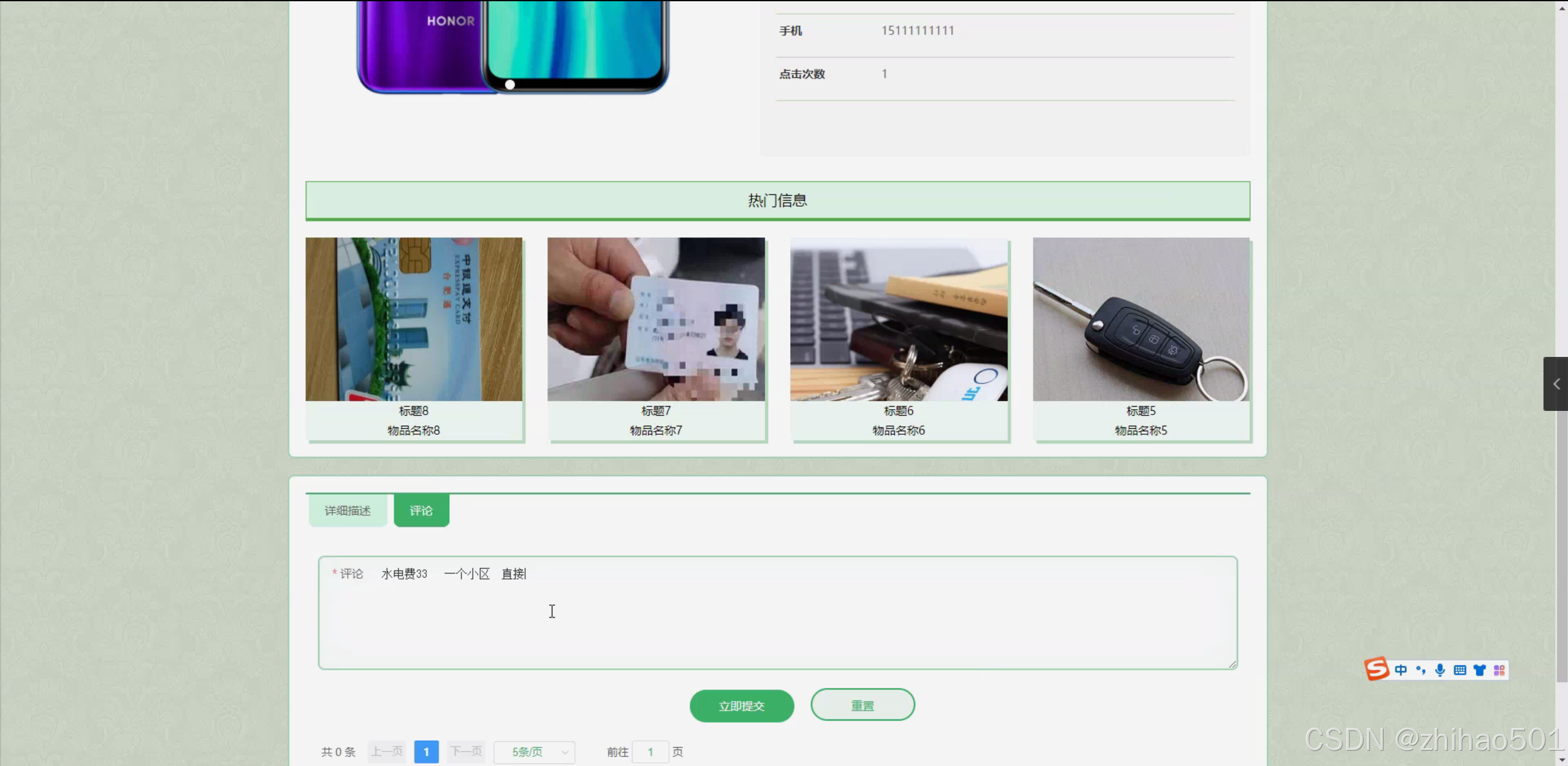Click the Sogou input method logo
The width and height of the screenshot is (1568, 766).
[1377, 669]
